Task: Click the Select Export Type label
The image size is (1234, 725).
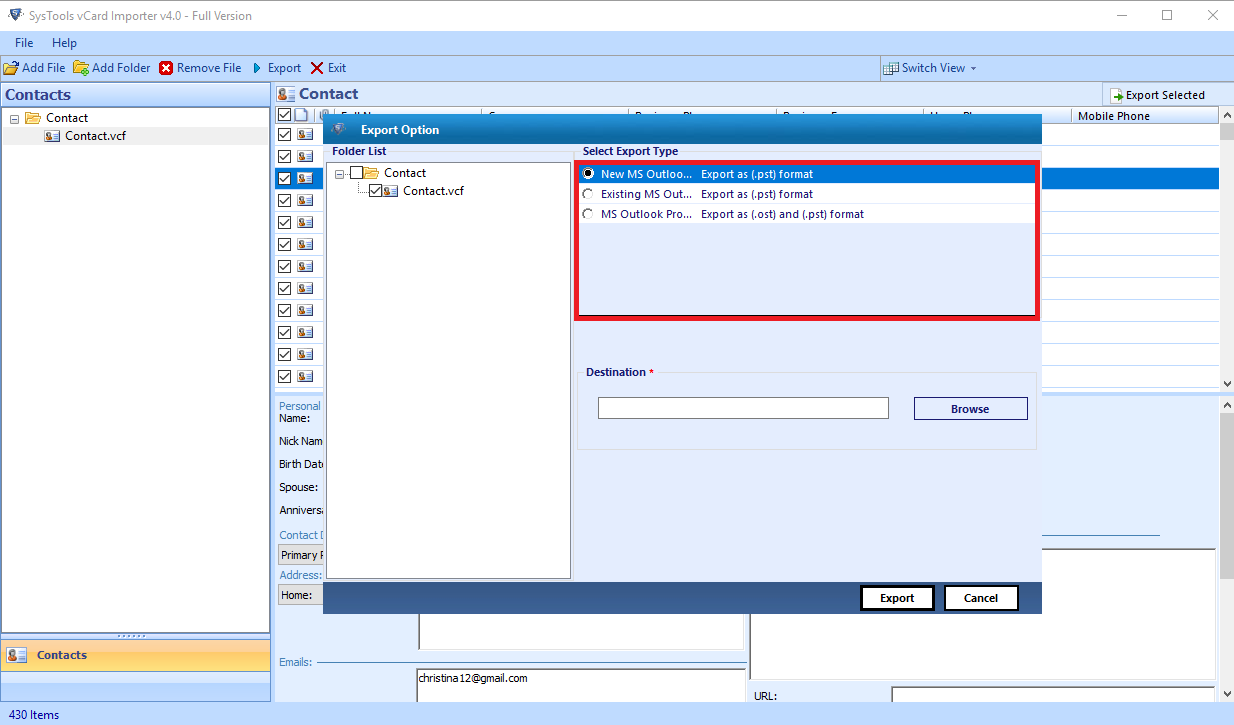Action: click(x=630, y=151)
